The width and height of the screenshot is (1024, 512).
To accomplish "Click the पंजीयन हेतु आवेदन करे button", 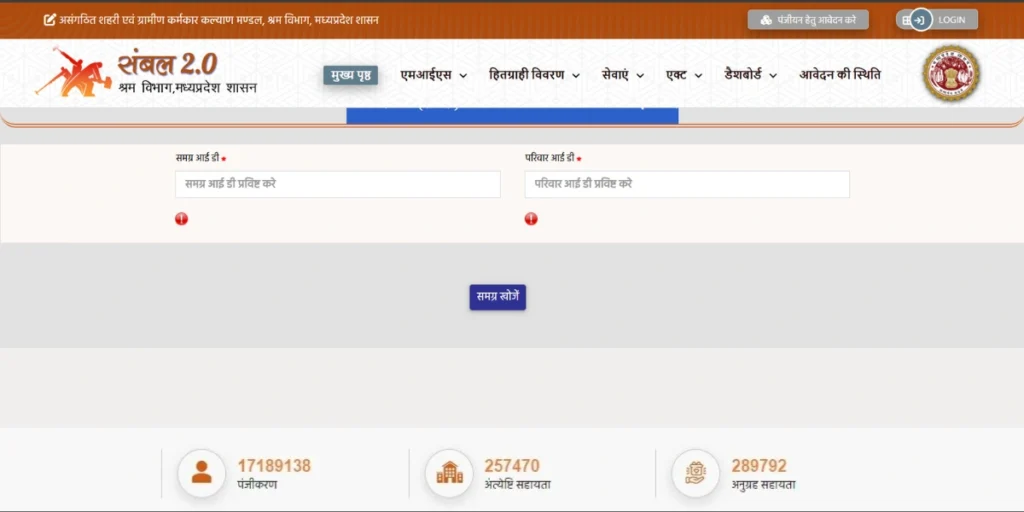I will [808, 20].
